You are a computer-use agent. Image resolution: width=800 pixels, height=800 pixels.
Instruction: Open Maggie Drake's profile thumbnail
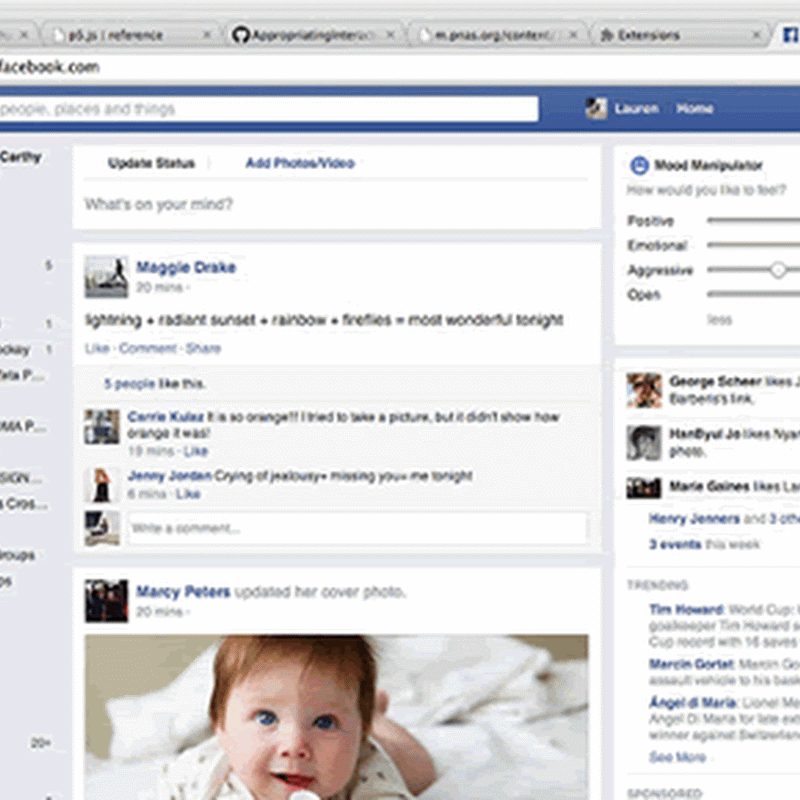click(106, 277)
